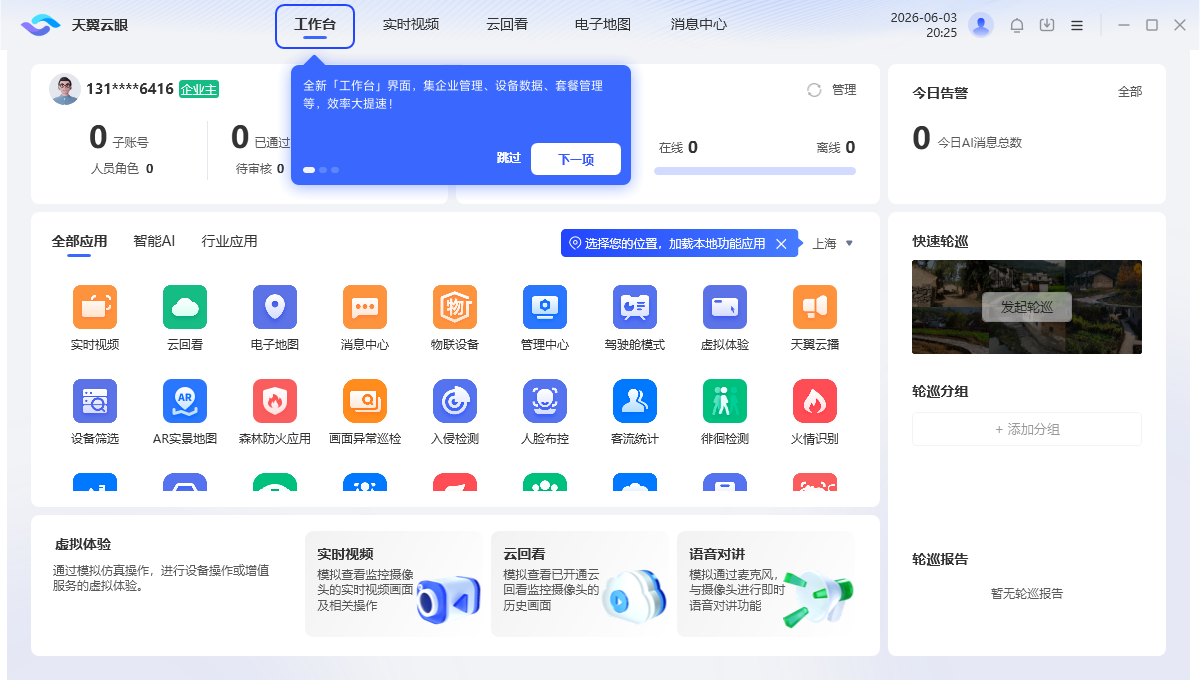
Task: Click the 快捷轮巡 preview thumbnail
Action: [1027, 307]
